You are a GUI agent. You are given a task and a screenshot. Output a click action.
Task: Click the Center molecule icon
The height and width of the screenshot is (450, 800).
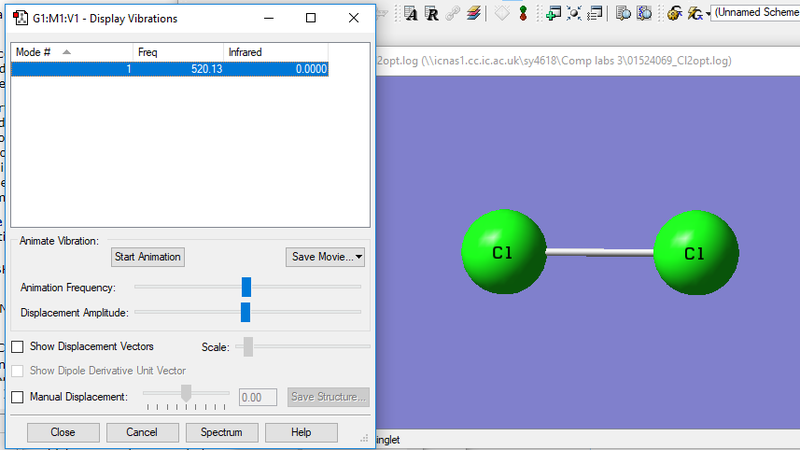click(x=574, y=13)
